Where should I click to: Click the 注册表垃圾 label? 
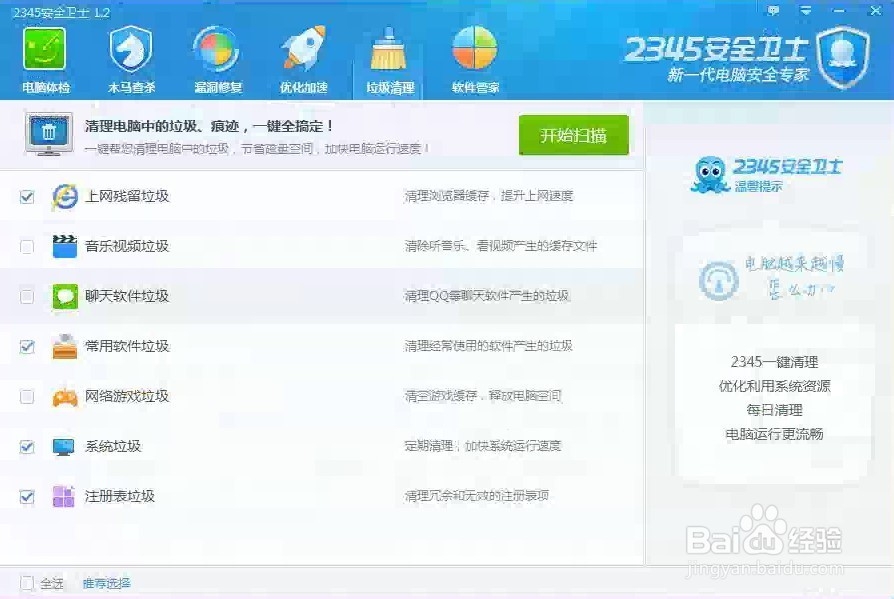pyautogui.click(x=120, y=496)
